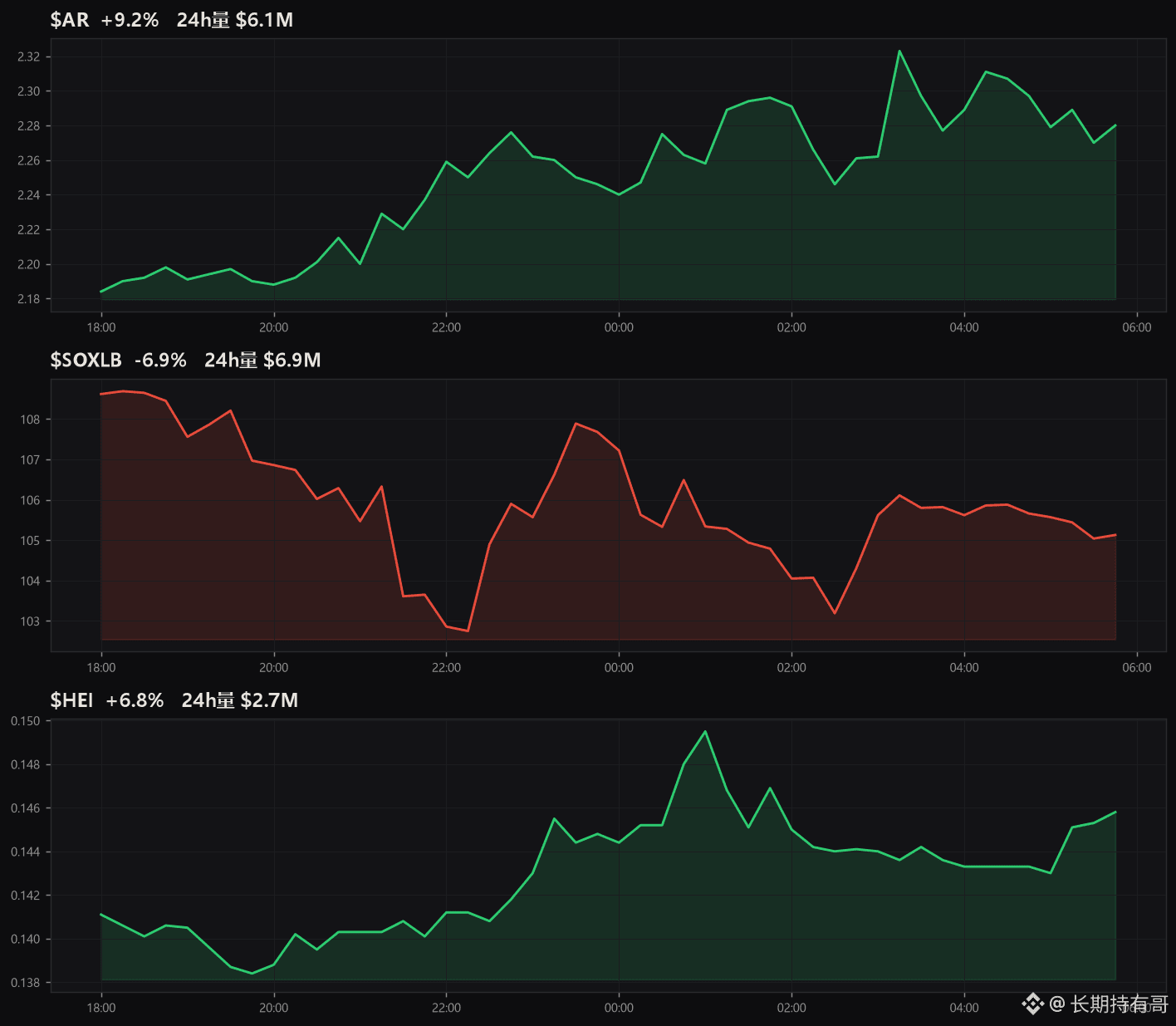Click the 24h量 $2.7M label for HEI
1176x1026 pixels.
(x=240, y=700)
